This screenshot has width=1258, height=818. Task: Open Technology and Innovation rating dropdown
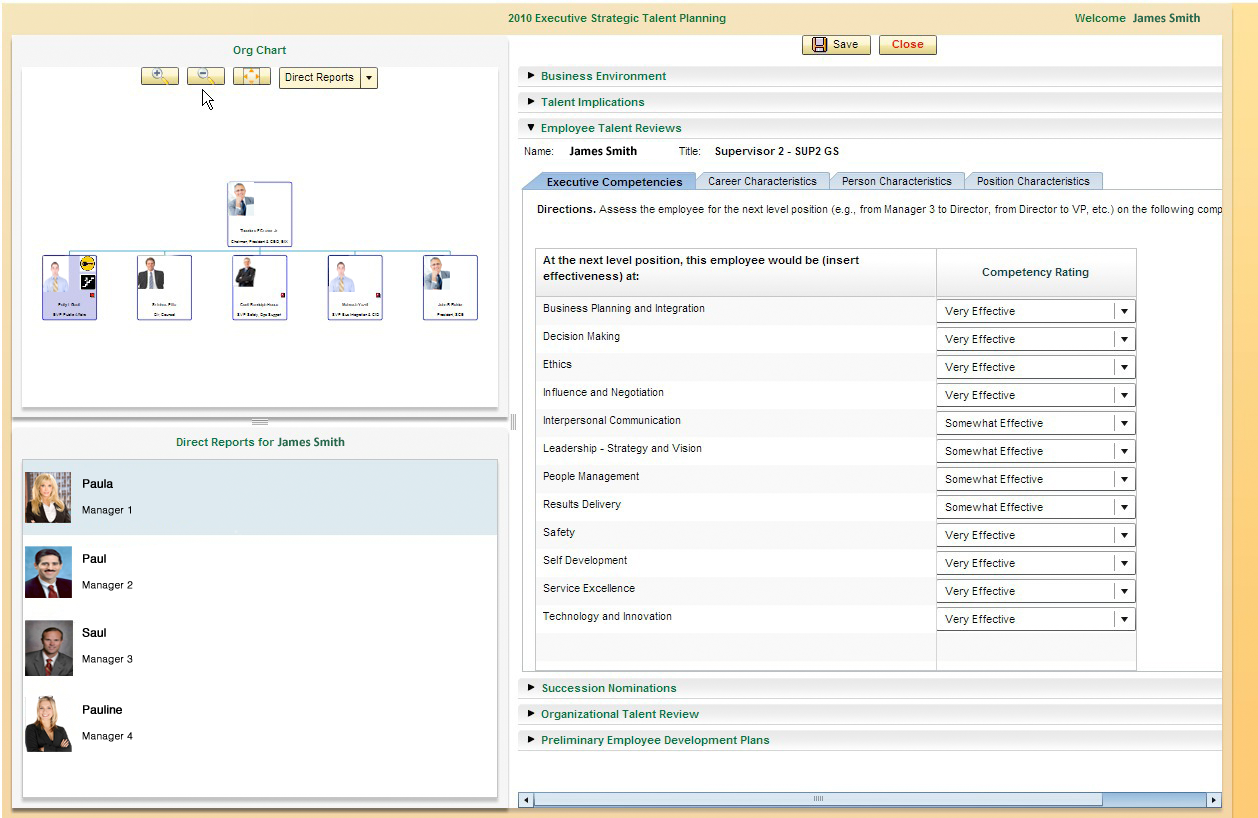1124,620
